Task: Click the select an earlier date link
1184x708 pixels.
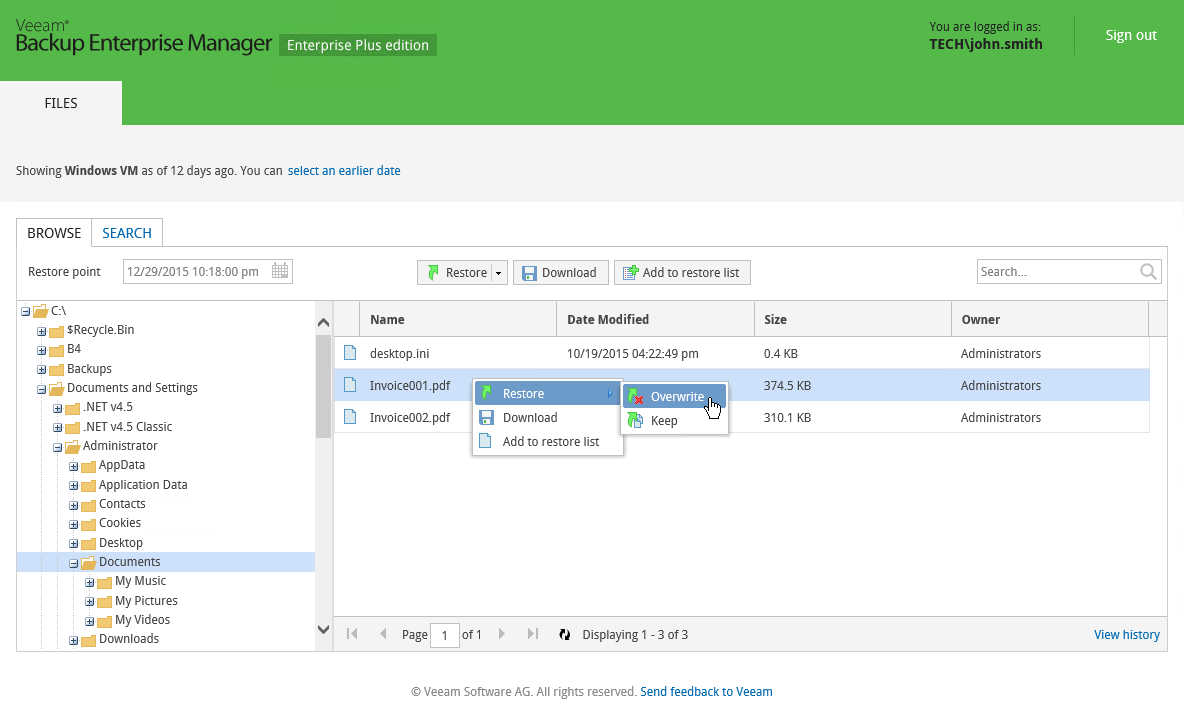Action: 344,171
